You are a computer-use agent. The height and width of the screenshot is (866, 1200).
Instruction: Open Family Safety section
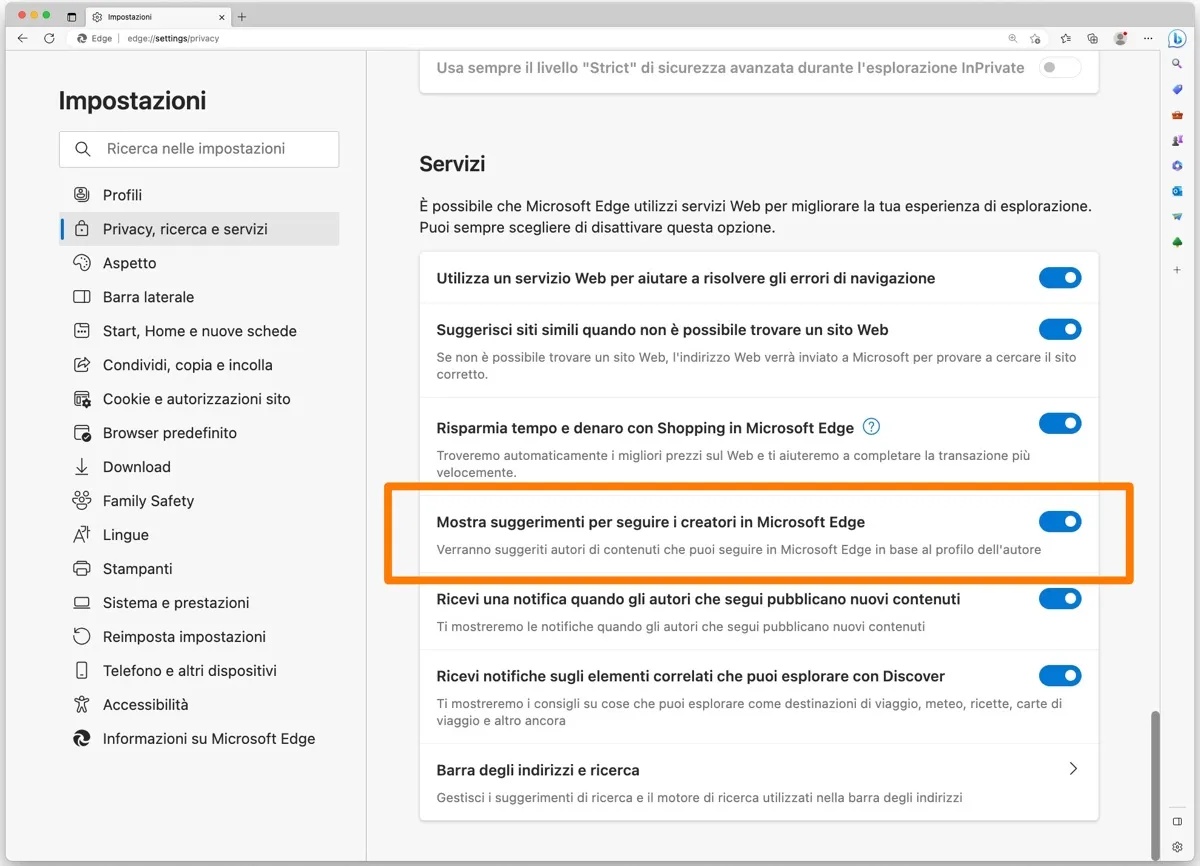199,501
